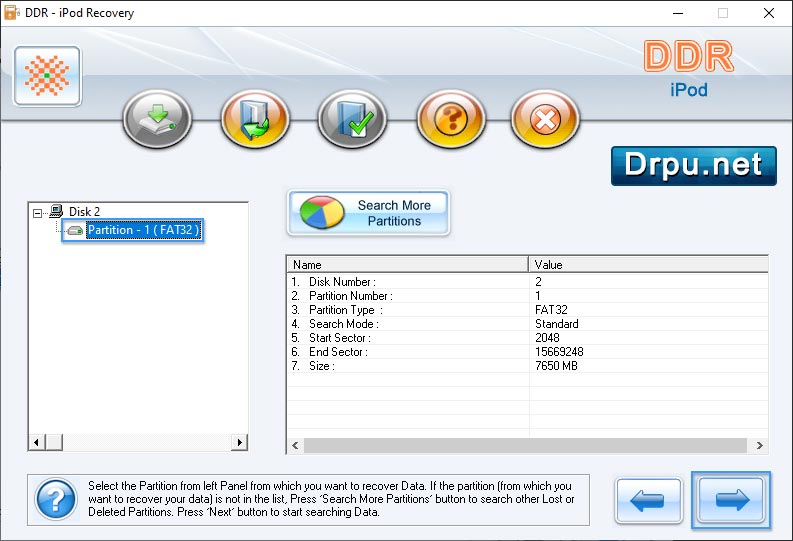Click the book with green arrow icon
Viewport: 793px width, 541px height.
tap(255, 119)
